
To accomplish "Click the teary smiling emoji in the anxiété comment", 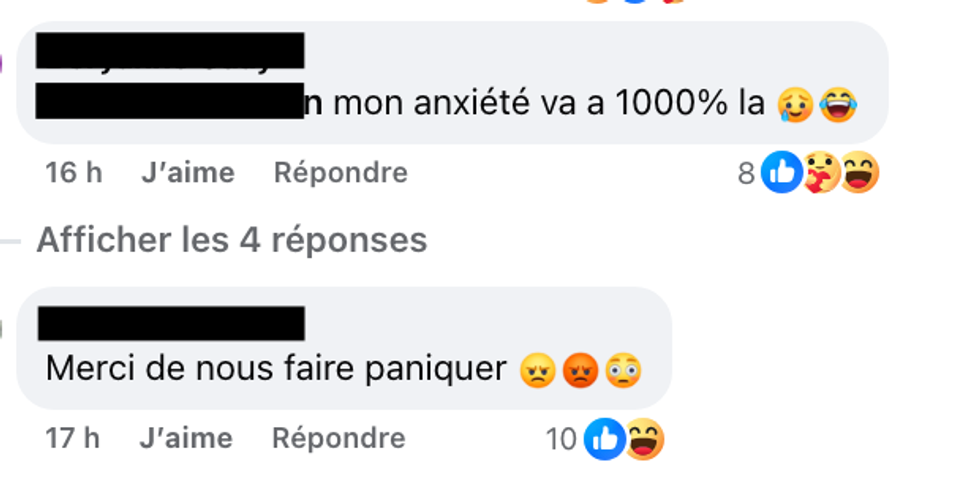I will [795, 104].
